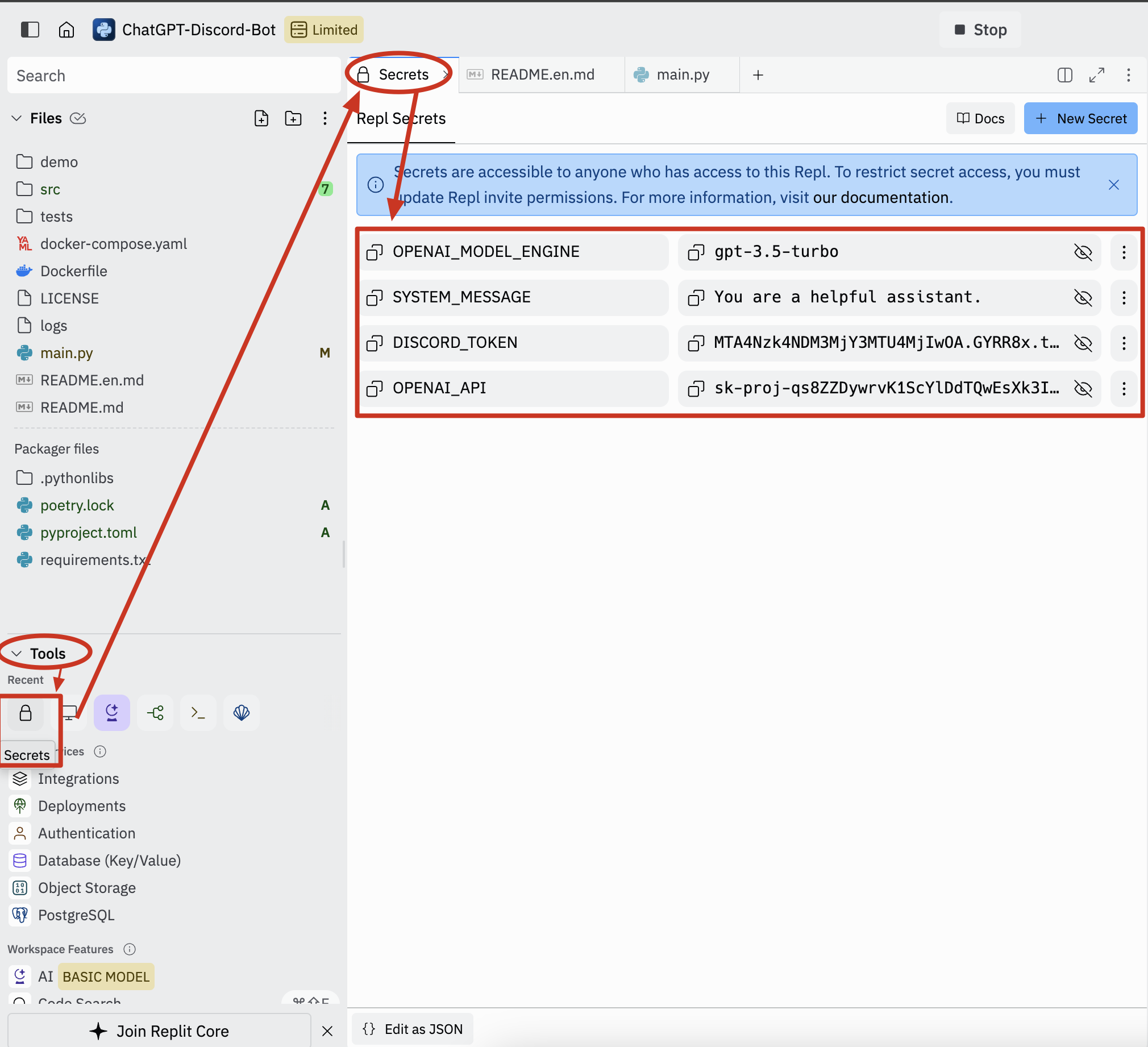
Task: Open the AI assistant tool icon
Action: pos(112,713)
